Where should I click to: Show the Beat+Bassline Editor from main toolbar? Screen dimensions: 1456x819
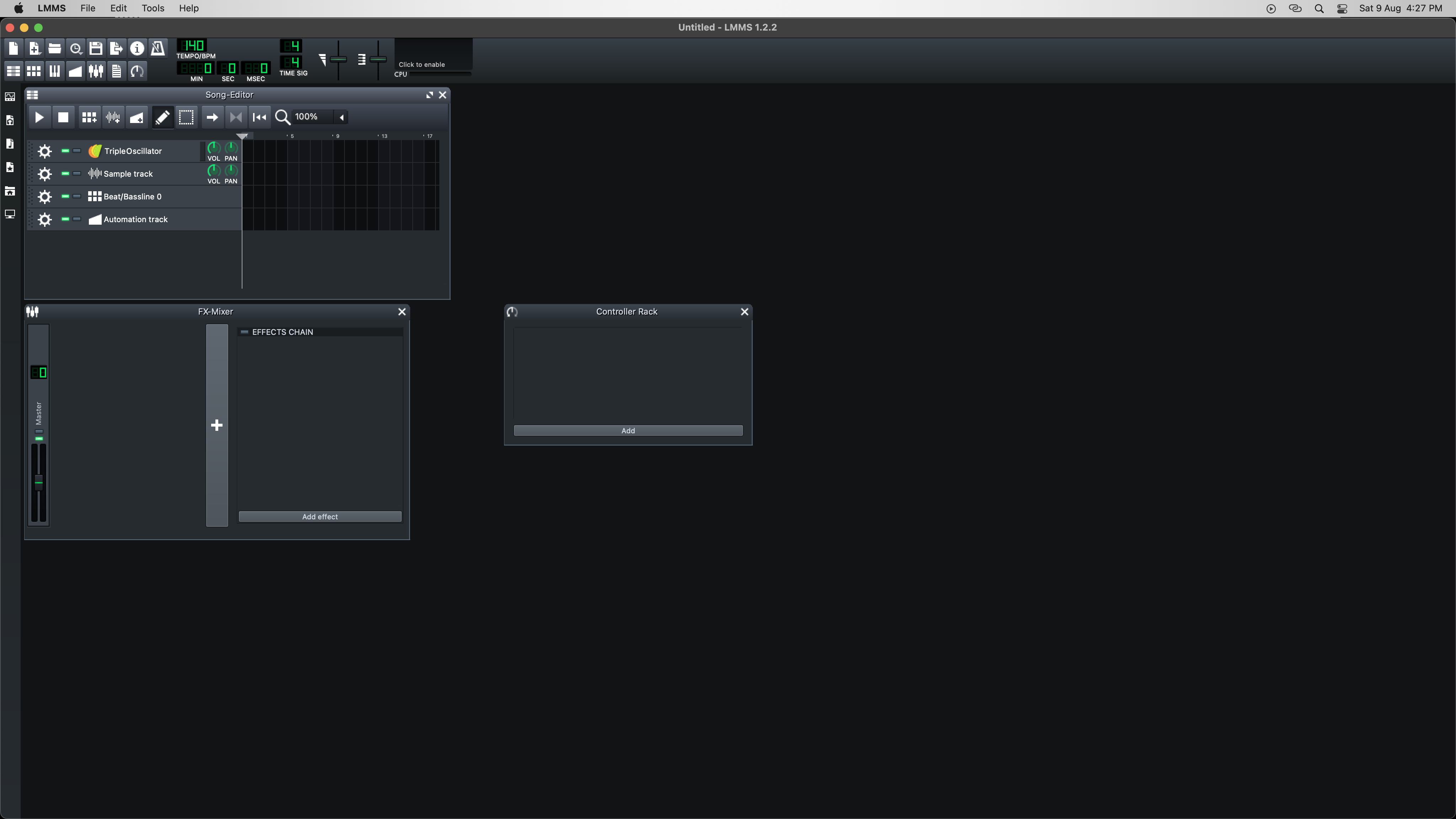coord(34,71)
